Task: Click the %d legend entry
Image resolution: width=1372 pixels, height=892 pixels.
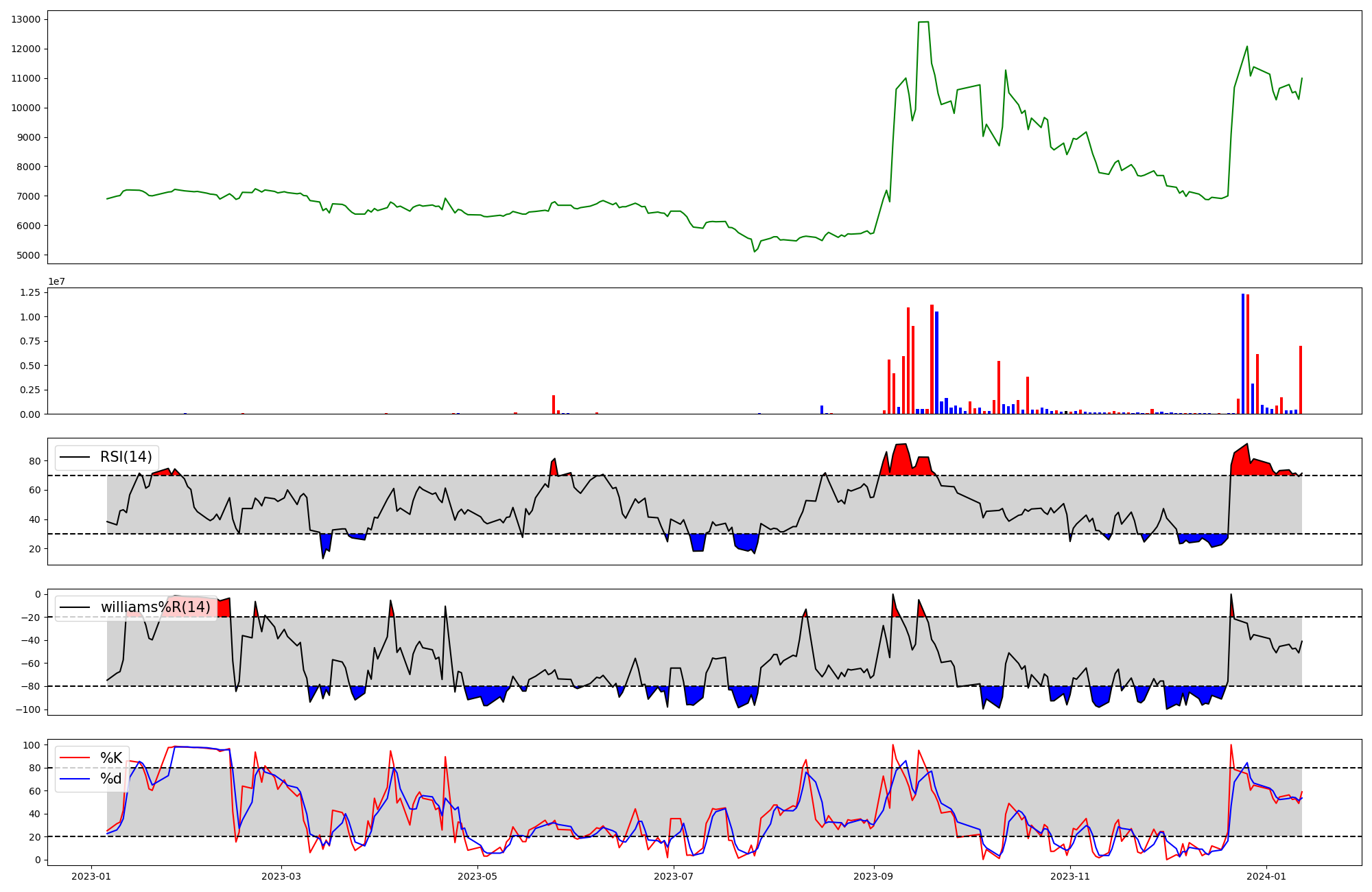Action: (x=111, y=778)
